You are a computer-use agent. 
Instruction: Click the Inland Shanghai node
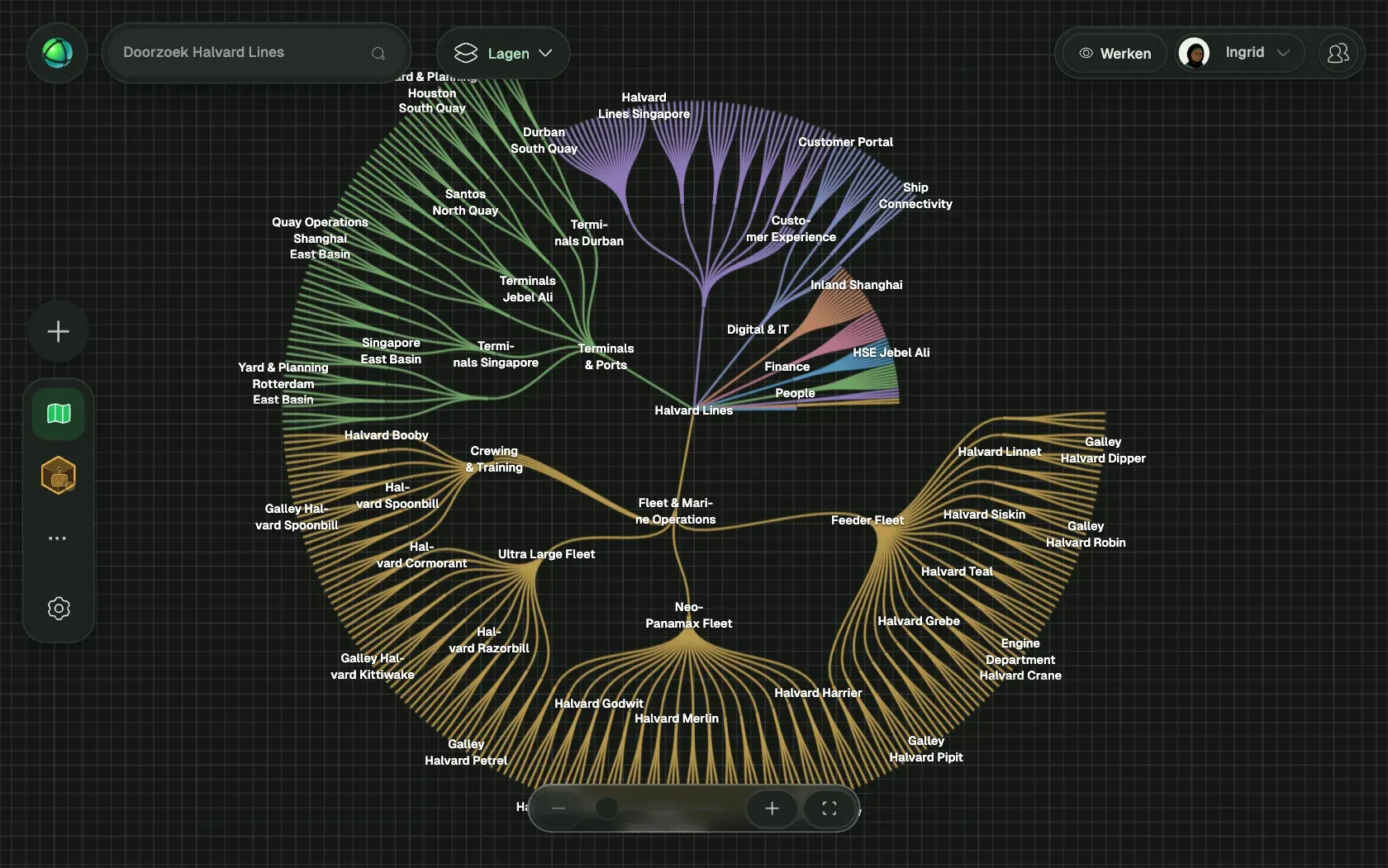pyautogui.click(x=856, y=285)
